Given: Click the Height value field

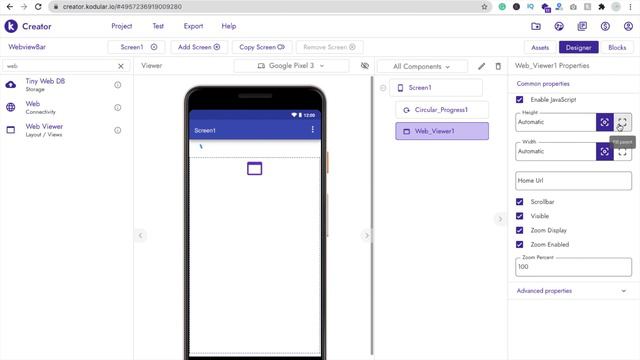Looking at the screenshot, I should tap(556, 122).
